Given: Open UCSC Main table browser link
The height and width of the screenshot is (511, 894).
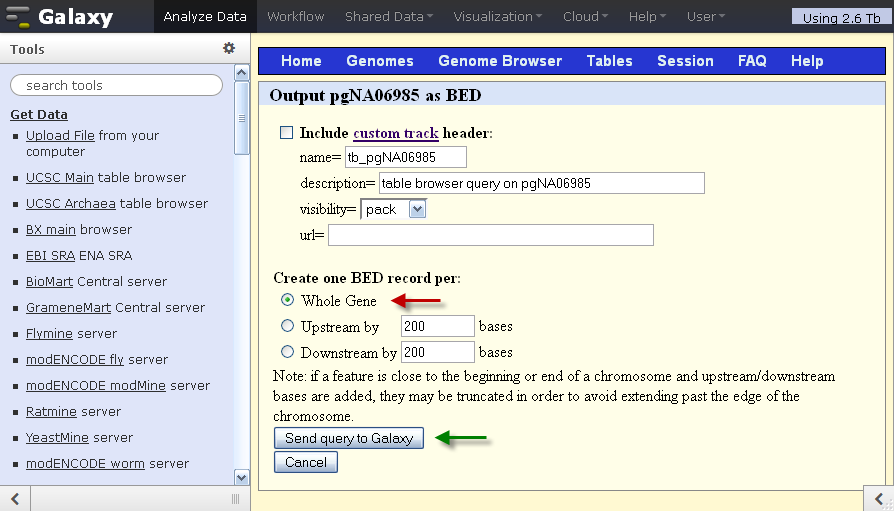Looking at the screenshot, I should (59, 177).
